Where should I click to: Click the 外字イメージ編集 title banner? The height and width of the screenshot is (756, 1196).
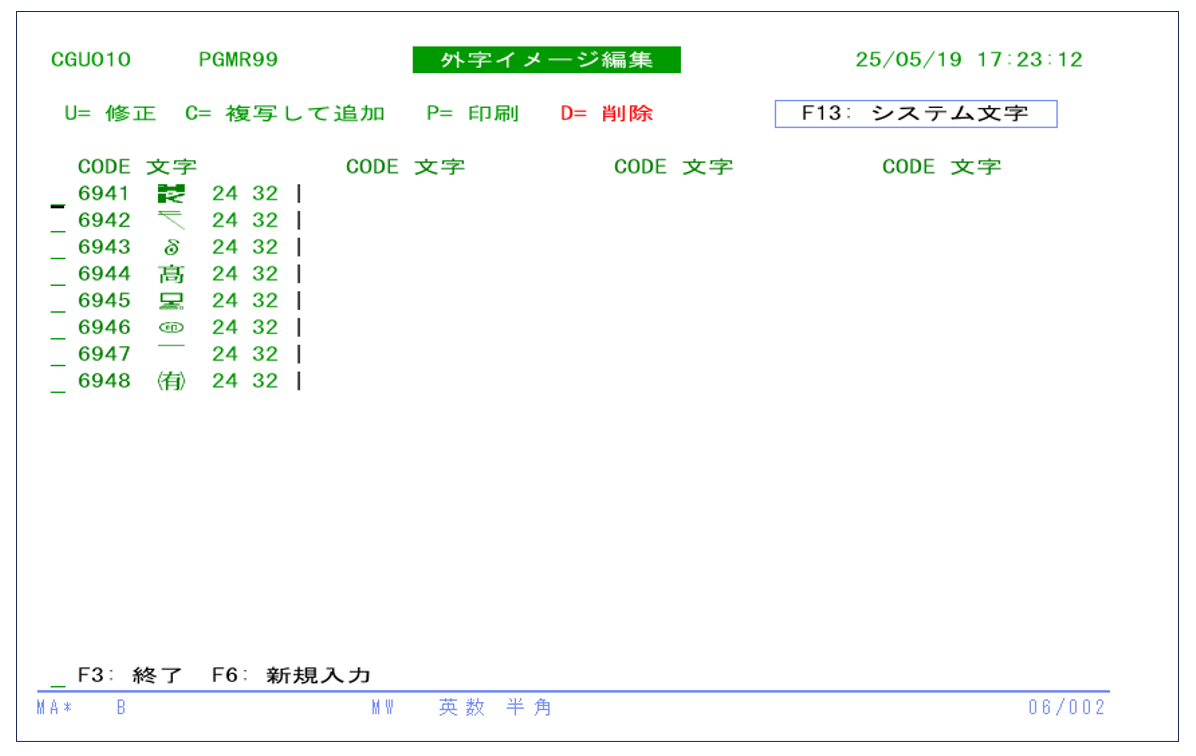(546, 60)
